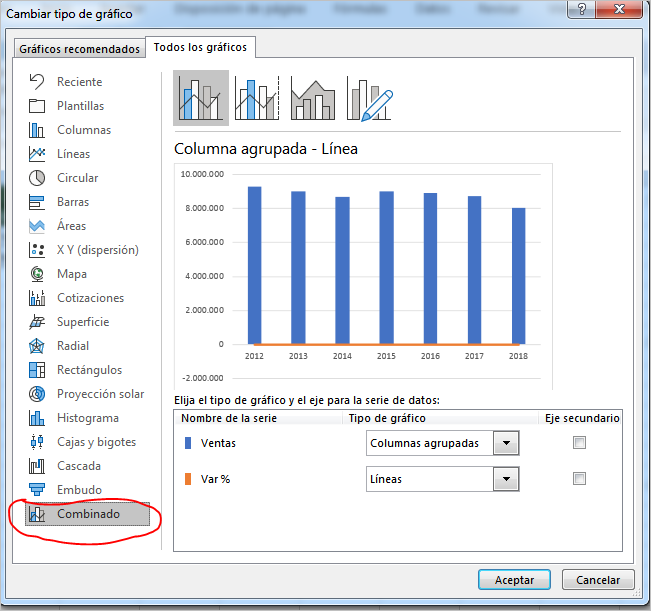Click the Mapa label
The width and height of the screenshot is (651, 611).
point(72,274)
